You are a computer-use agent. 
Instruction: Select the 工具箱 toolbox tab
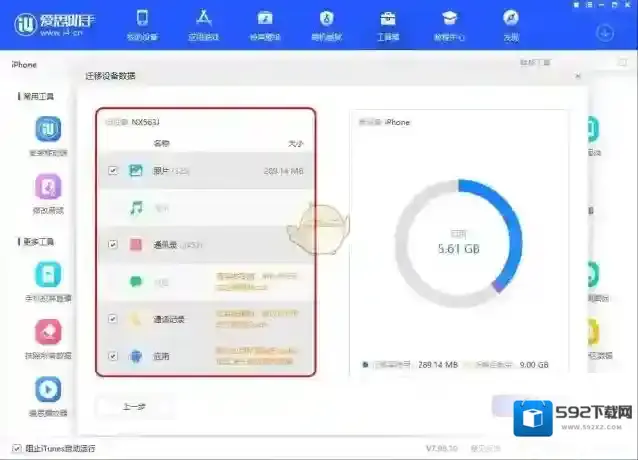[x=388, y=24]
